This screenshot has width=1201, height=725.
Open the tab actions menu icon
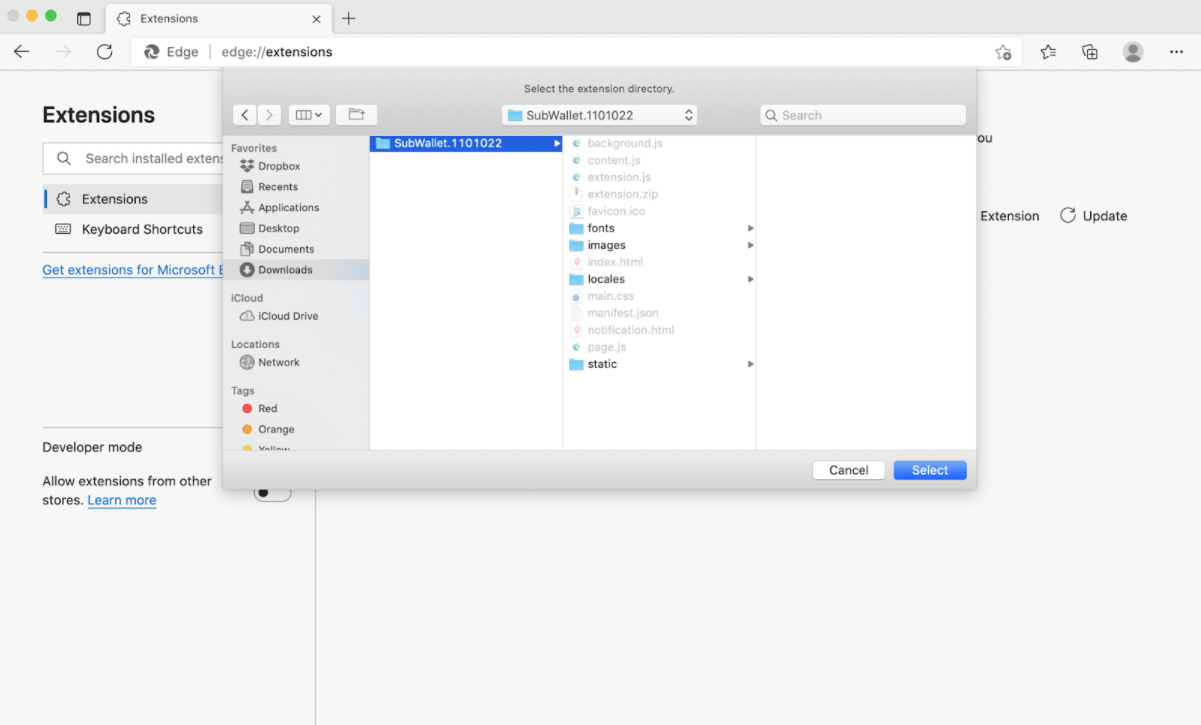[84, 18]
